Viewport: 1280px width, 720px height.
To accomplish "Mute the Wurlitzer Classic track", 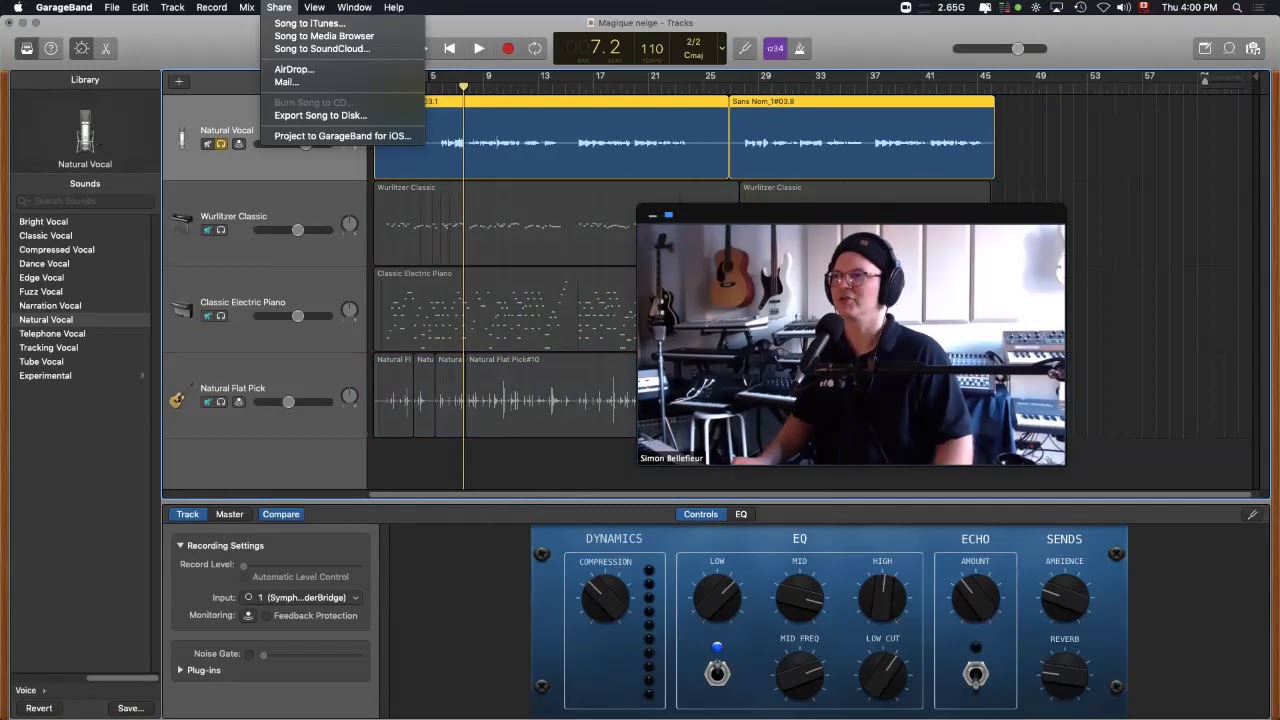I will (208, 230).
